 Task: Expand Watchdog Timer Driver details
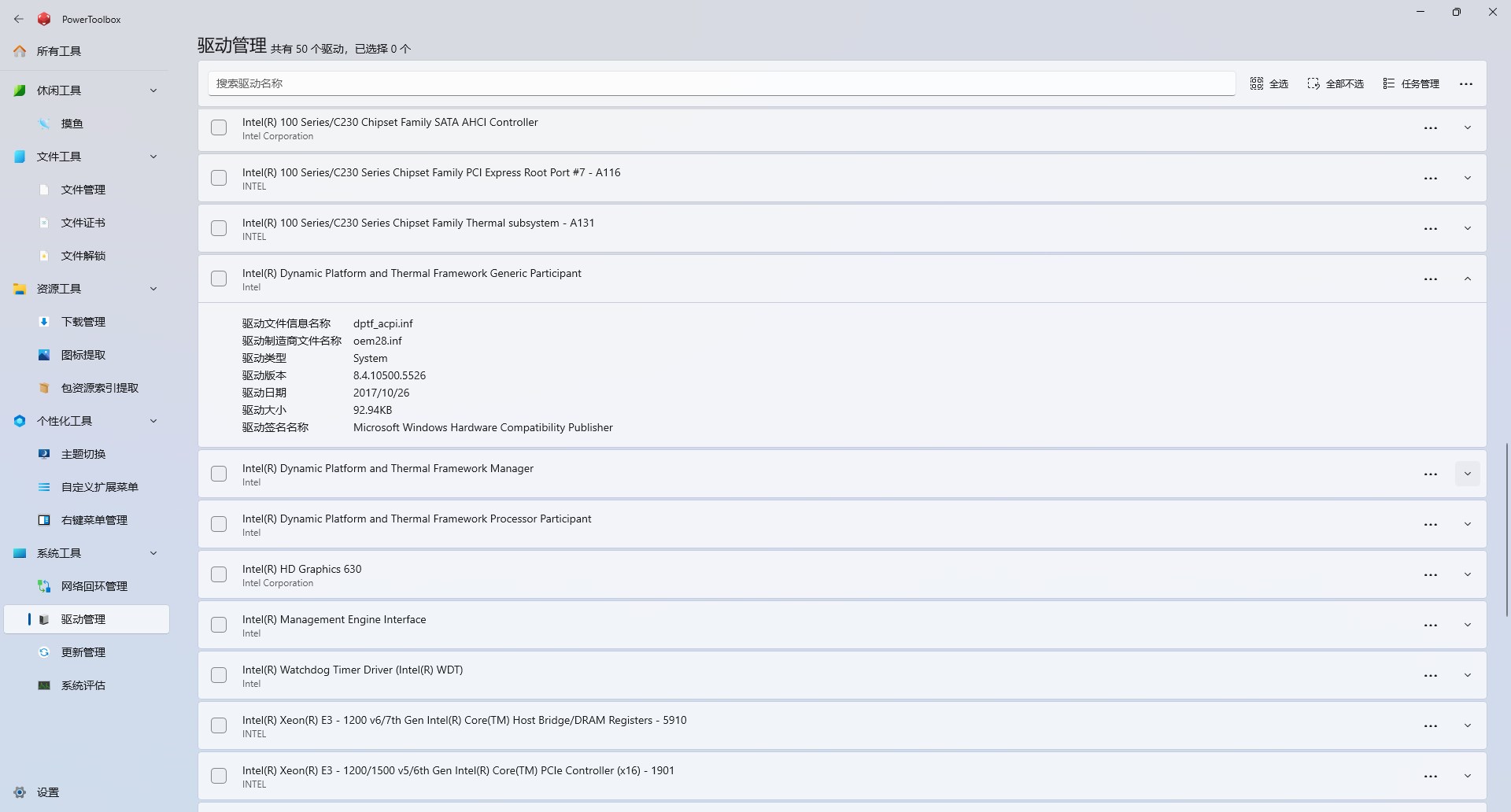1467,675
